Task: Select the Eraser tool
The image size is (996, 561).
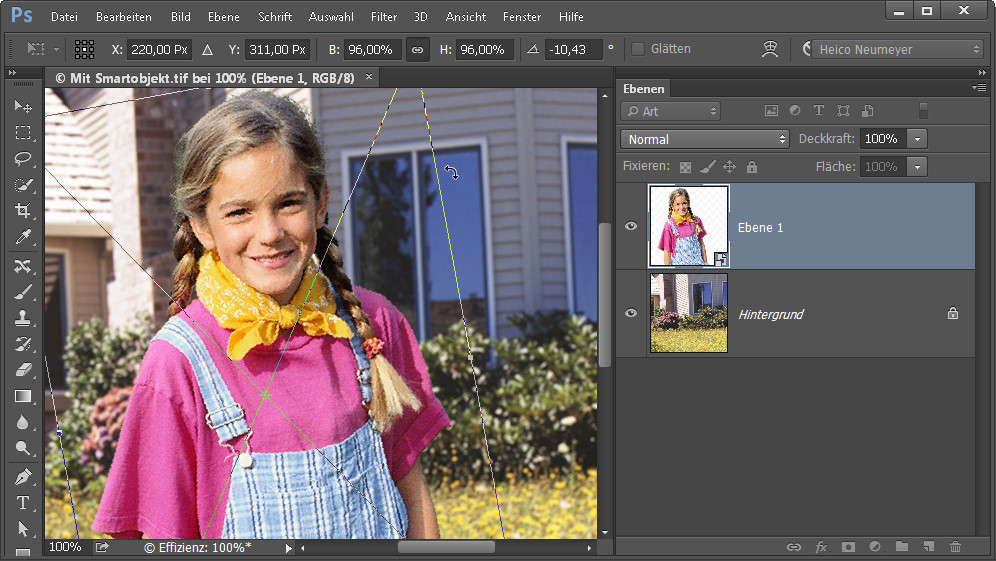Action: 23,370
